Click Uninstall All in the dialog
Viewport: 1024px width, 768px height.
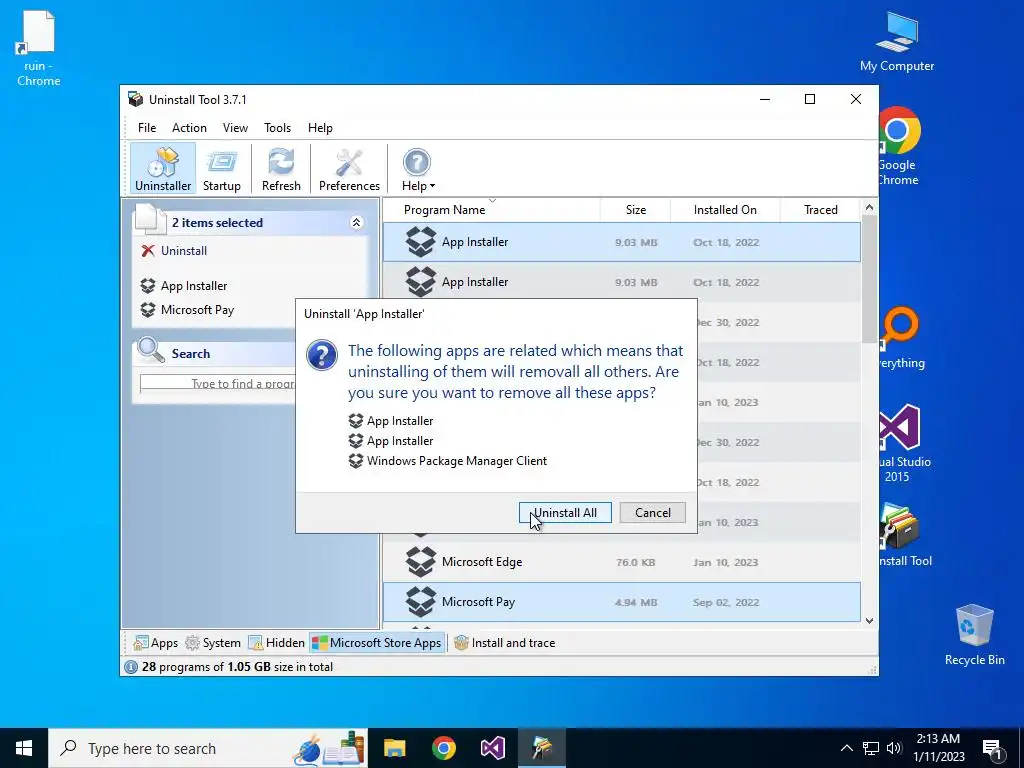click(x=565, y=513)
